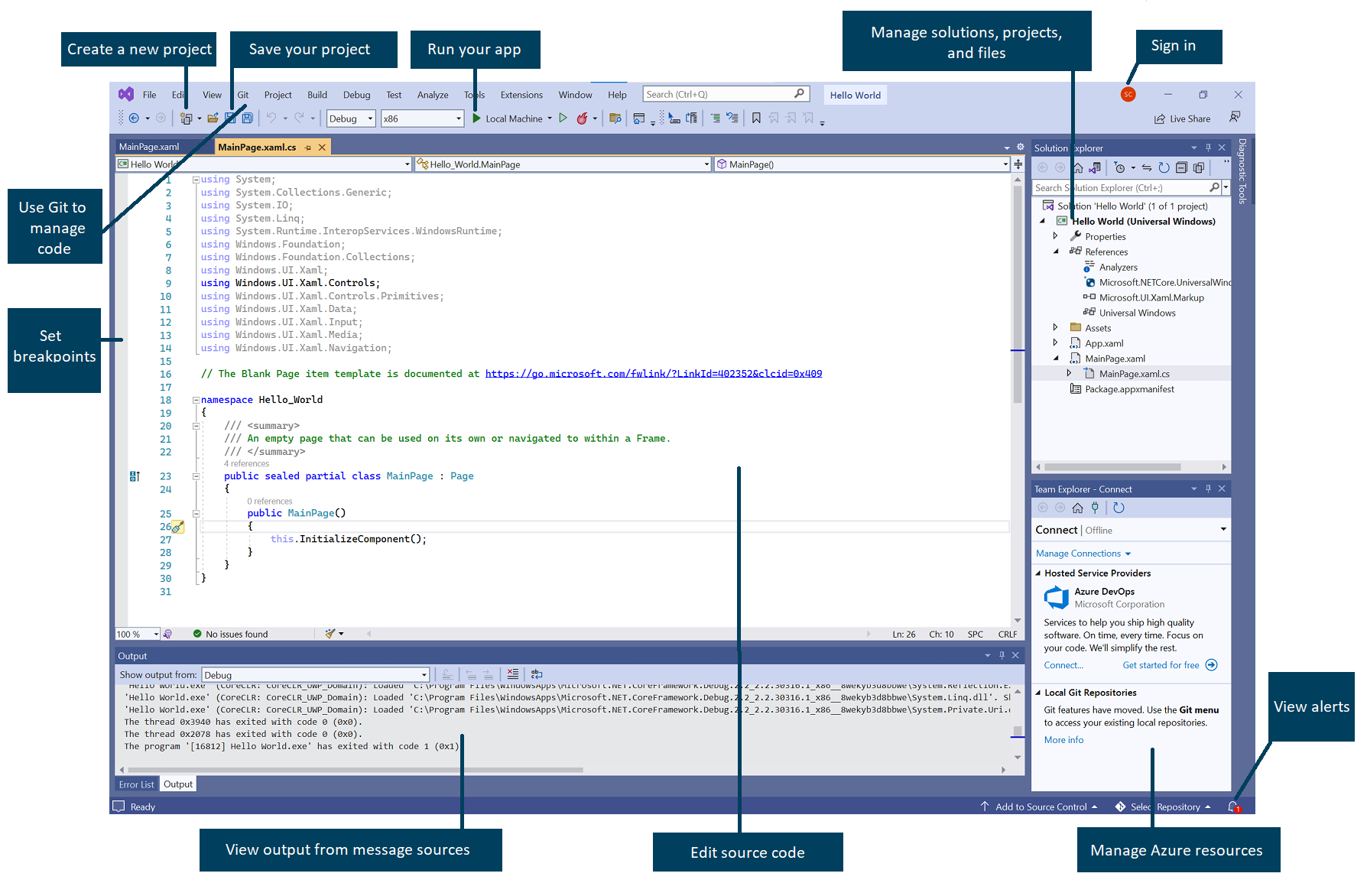Switch to the Error List tab
Screen dimensions: 1367x896
pos(136,784)
